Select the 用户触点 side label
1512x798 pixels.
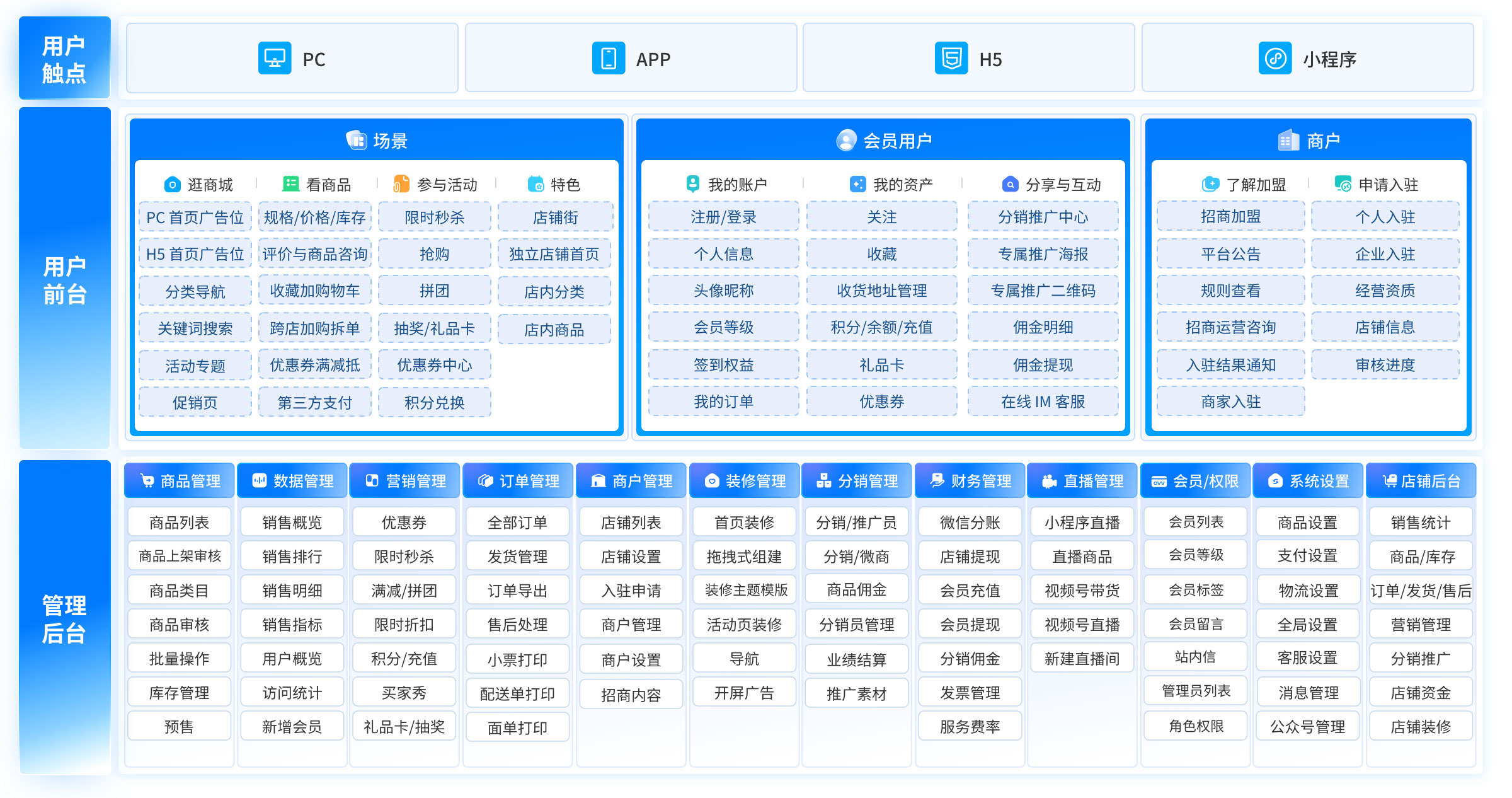pos(64,58)
